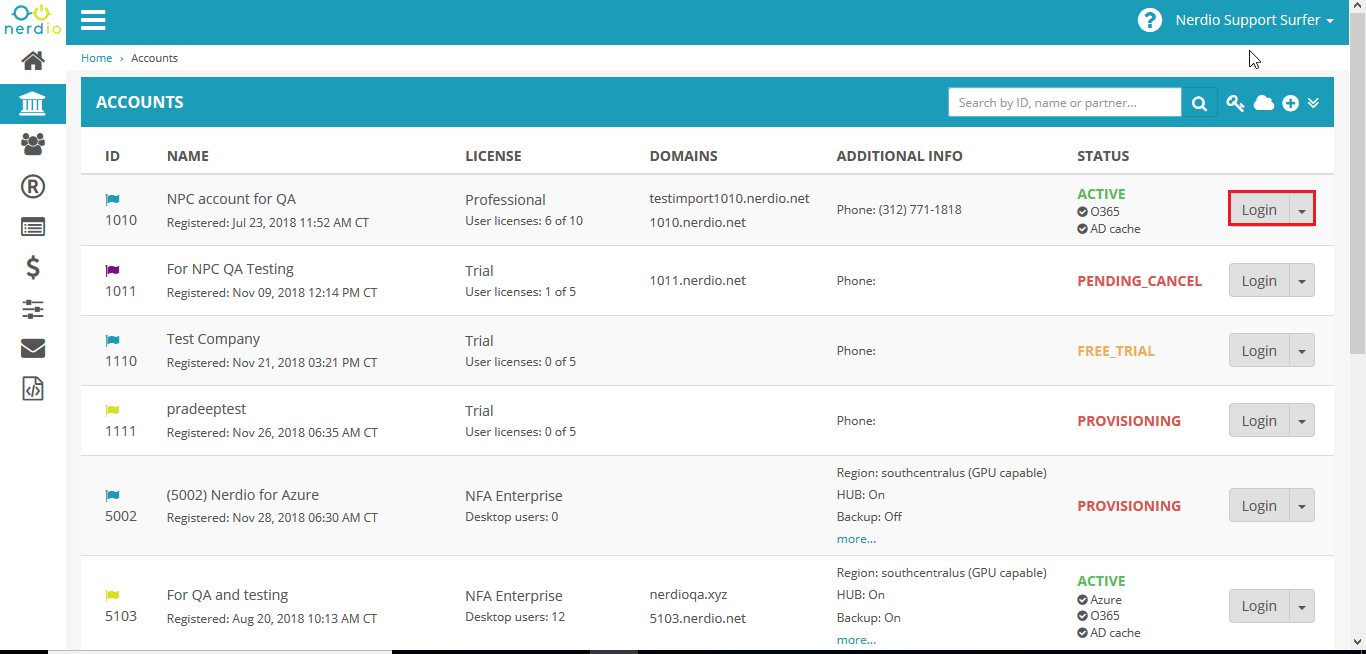Login to For NPC QA Testing account
This screenshot has width=1366, height=654.
[x=1259, y=281]
